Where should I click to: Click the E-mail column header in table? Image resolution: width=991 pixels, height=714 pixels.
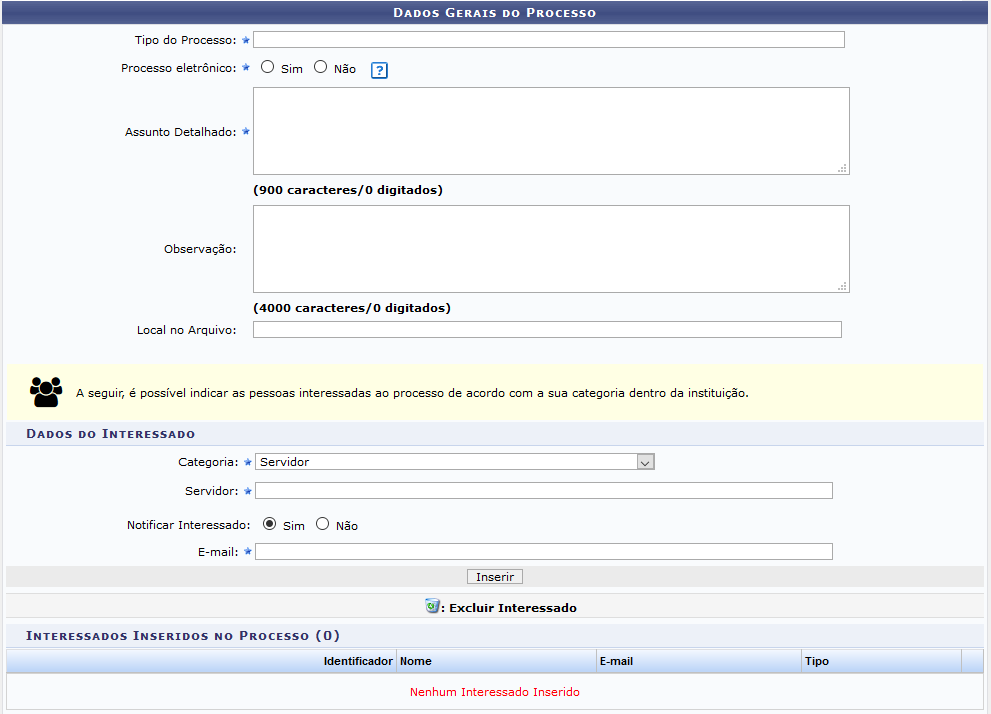pos(616,661)
